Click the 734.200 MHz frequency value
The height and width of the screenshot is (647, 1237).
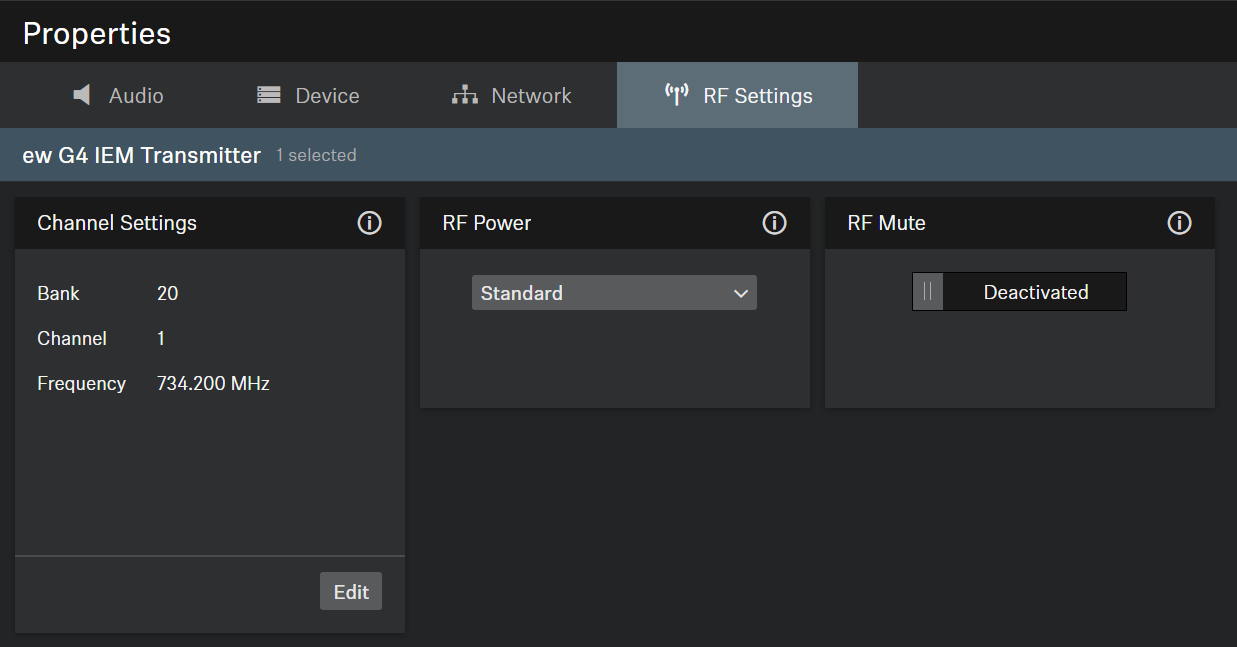click(x=213, y=383)
